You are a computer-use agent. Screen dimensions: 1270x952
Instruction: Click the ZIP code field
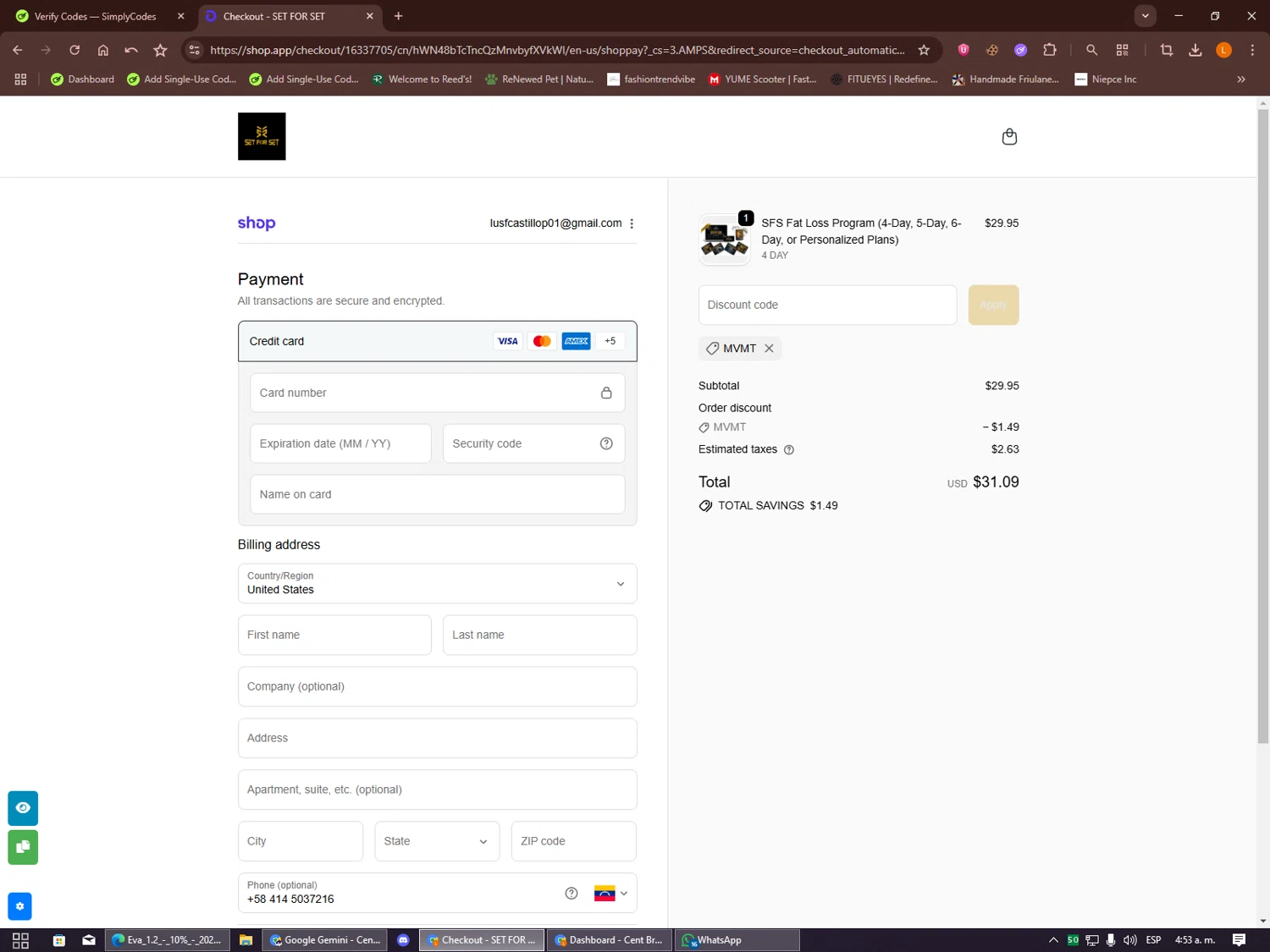click(x=573, y=841)
